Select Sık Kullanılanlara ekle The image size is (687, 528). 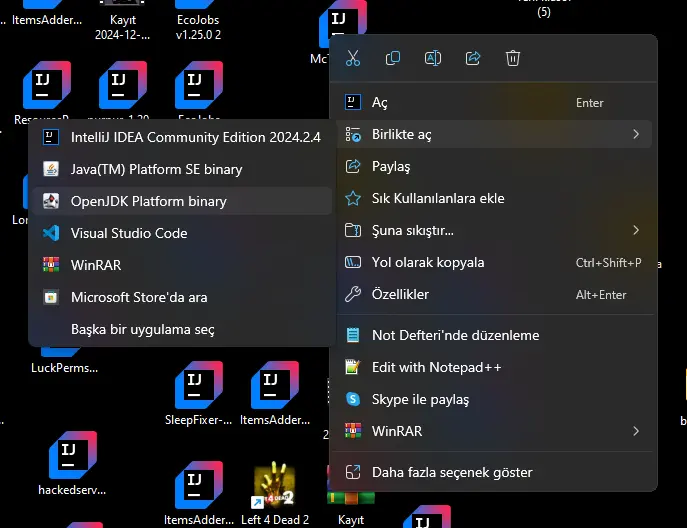(494, 198)
